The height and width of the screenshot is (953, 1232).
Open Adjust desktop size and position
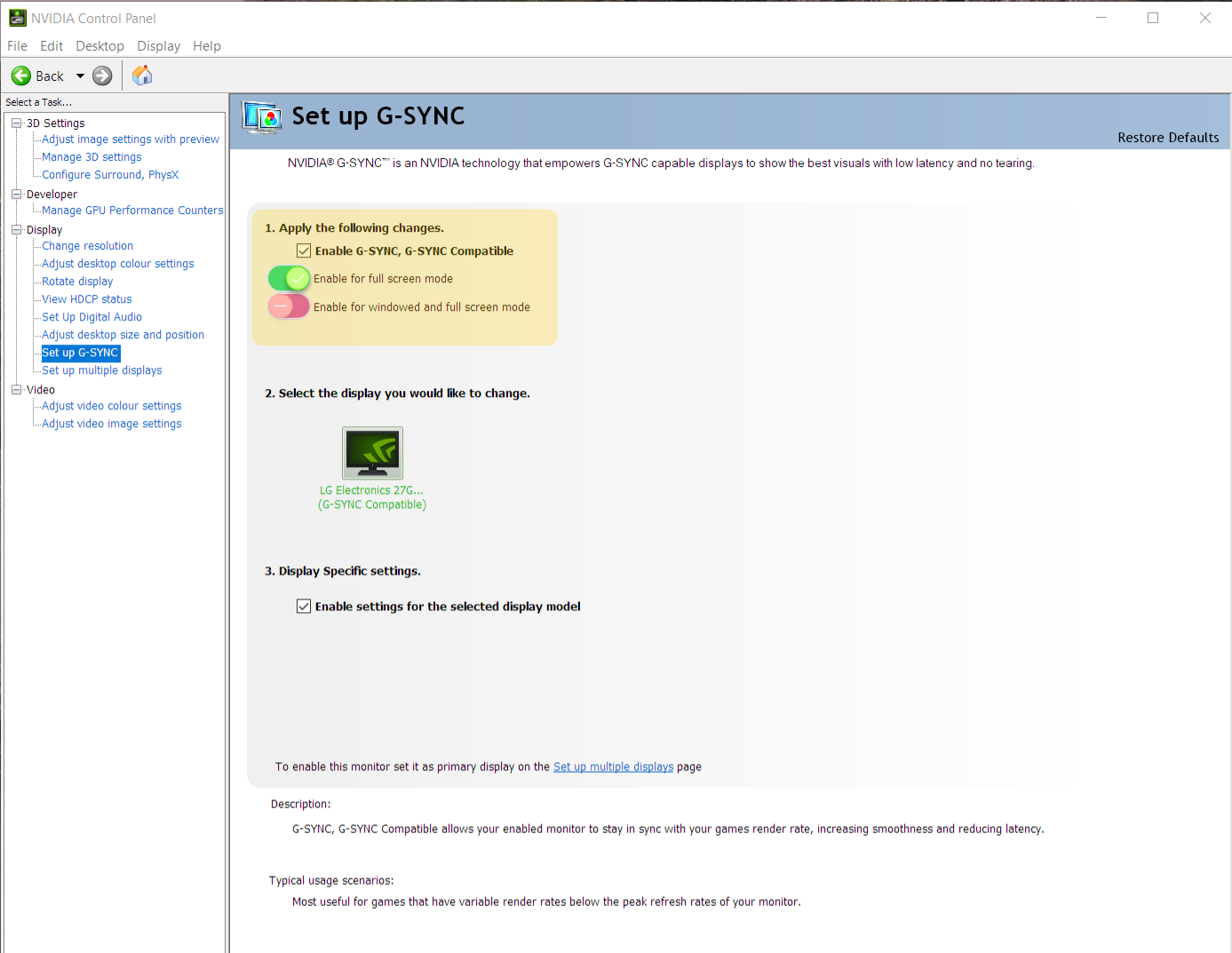123,335
